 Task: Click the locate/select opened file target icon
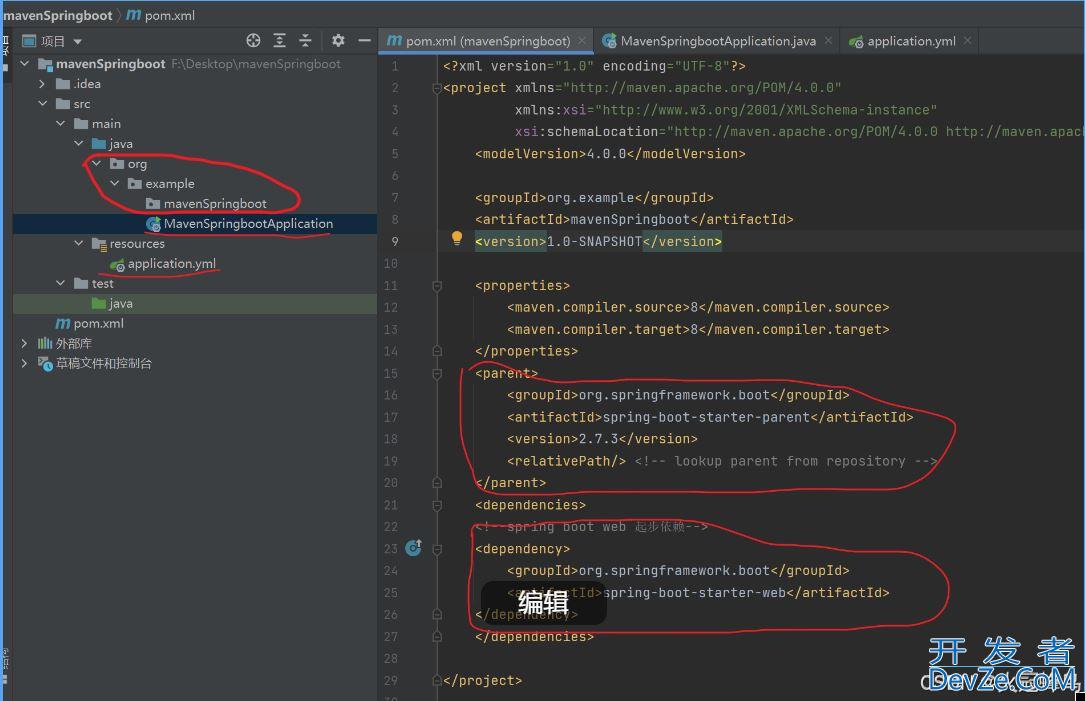(x=253, y=41)
